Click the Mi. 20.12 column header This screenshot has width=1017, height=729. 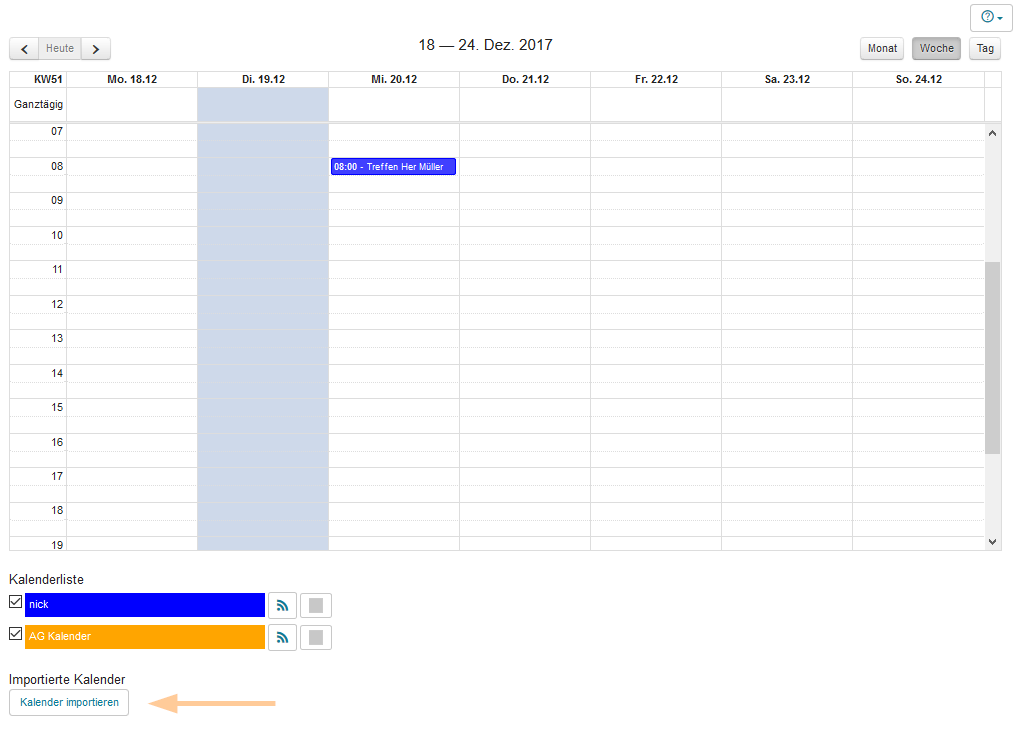coord(393,79)
